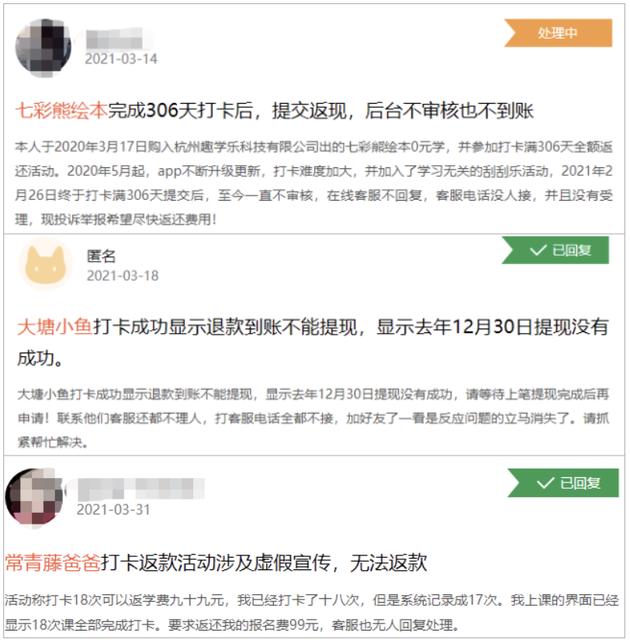Open the 大塘小鱼 brand link

click(x=55, y=327)
